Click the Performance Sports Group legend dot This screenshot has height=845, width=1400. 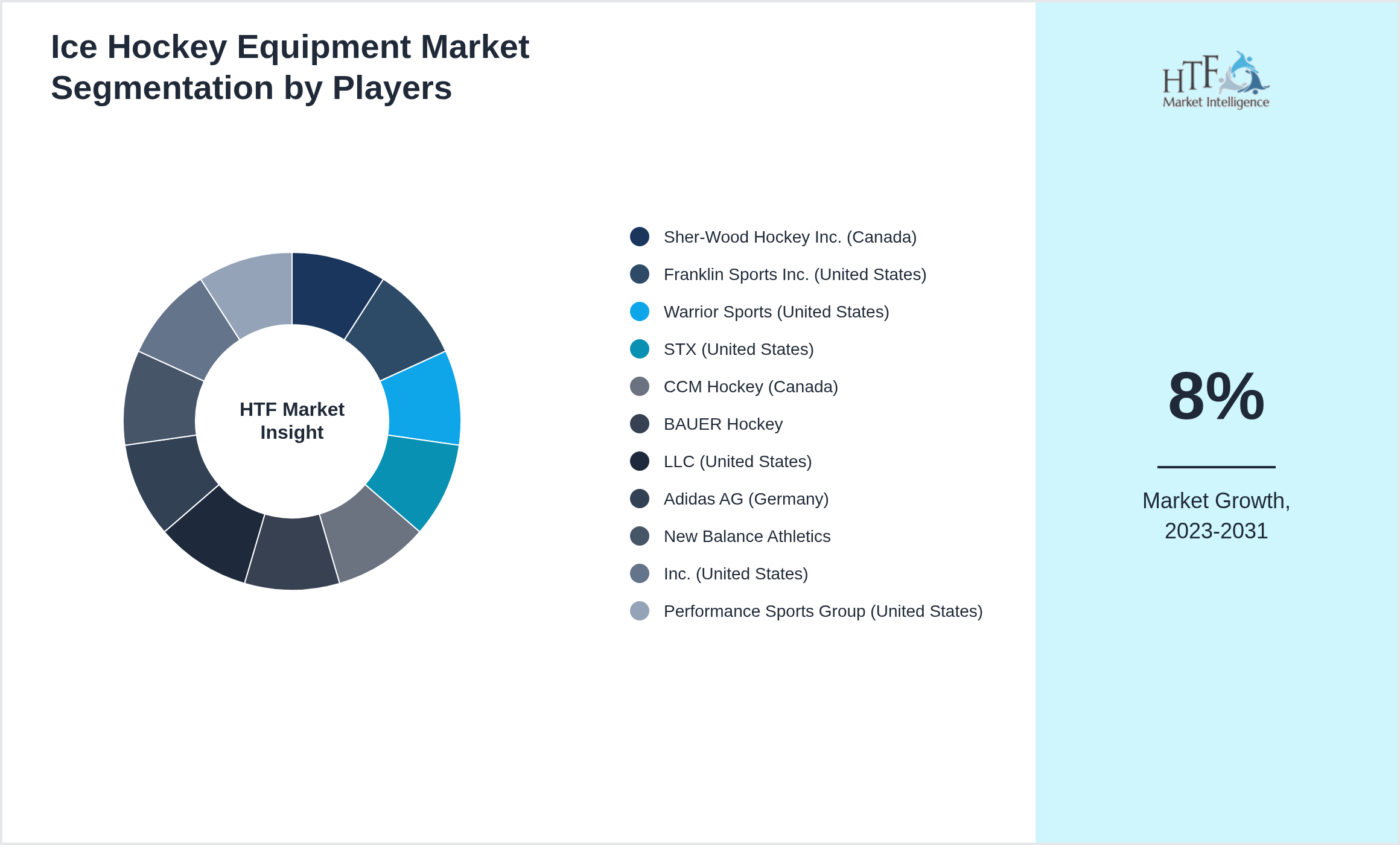tap(640, 611)
